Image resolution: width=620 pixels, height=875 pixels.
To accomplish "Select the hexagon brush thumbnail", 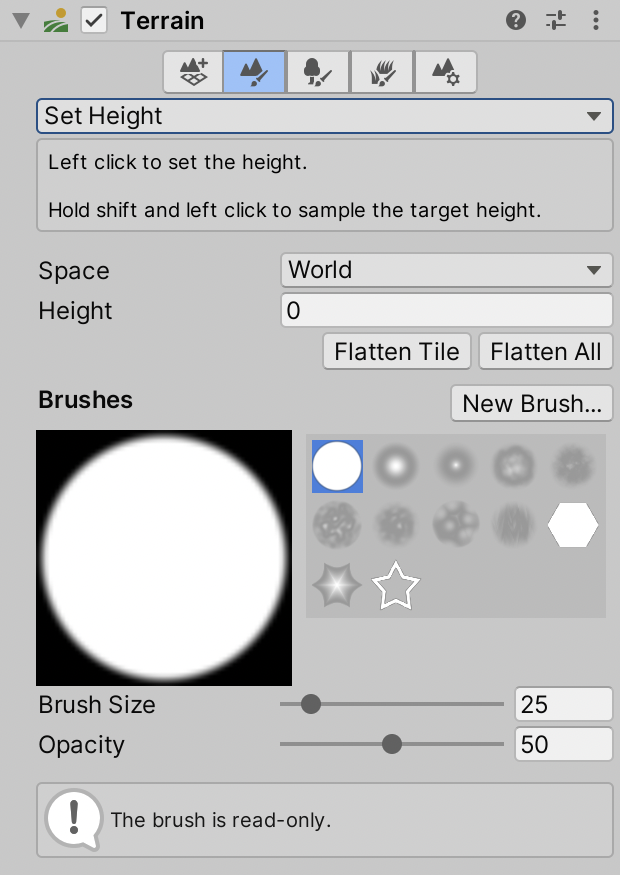I will [573, 524].
